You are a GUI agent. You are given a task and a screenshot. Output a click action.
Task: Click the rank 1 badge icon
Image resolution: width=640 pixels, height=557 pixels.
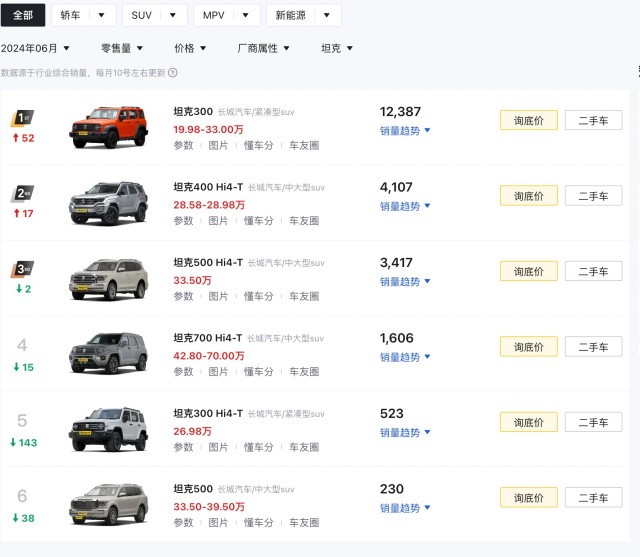(x=22, y=118)
